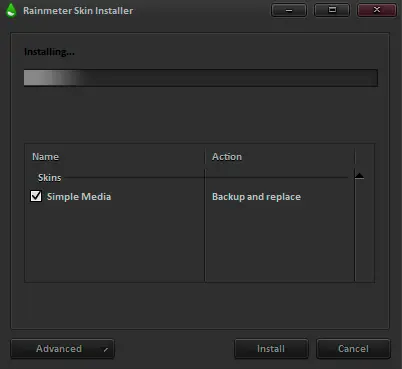The height and width of the screenshot is (369, 402).
Task: Click the Cancel button
Action: [x=353, y=349]
